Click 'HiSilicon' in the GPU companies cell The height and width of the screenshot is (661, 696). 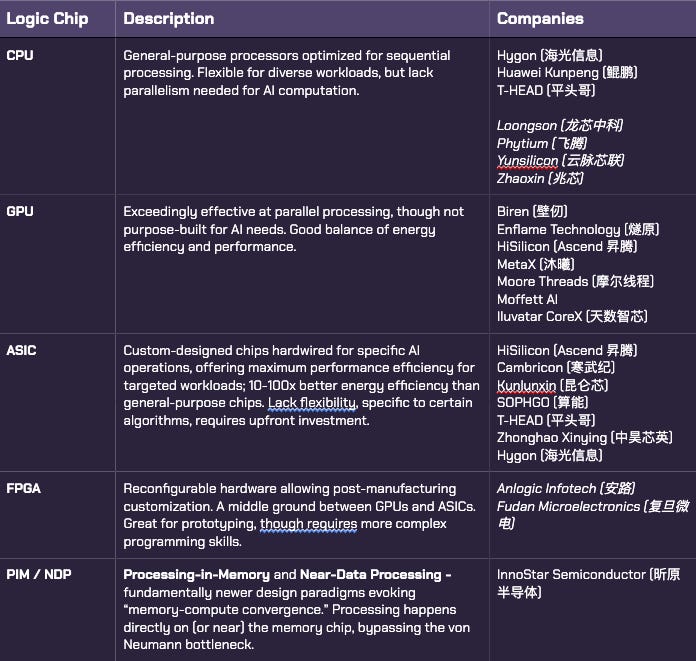(x=567, y=246)
